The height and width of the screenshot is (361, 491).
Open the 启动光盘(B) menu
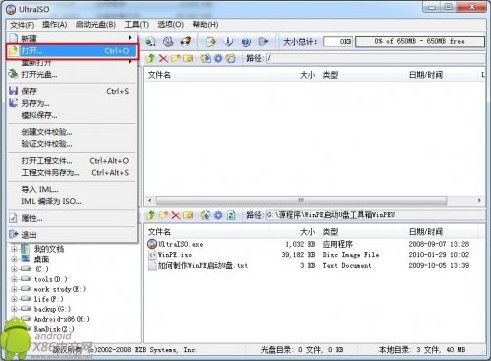click(x=96, y=25)
